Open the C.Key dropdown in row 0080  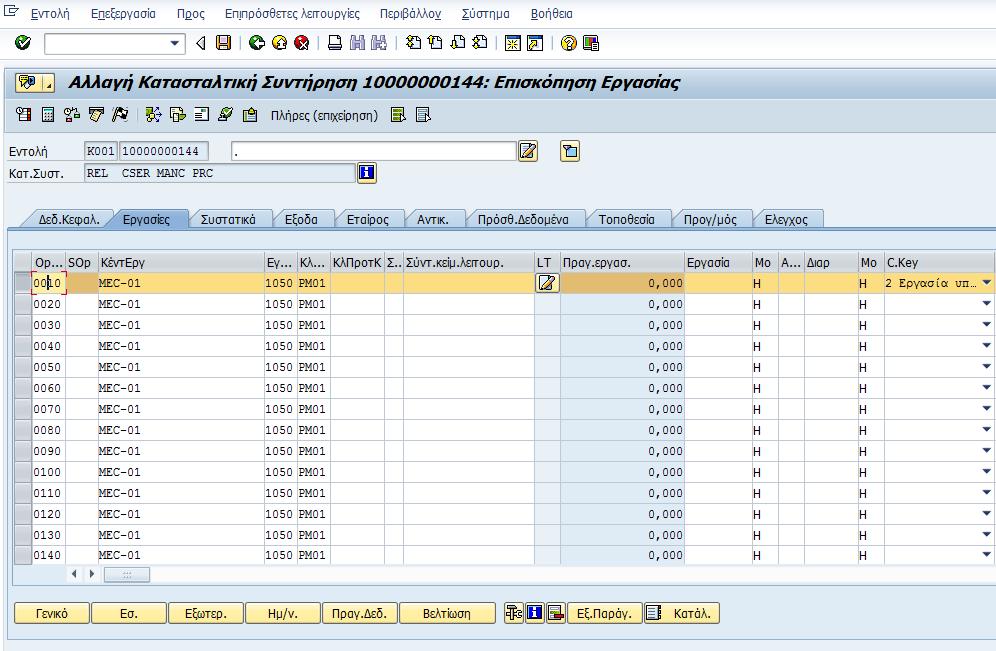pyautogui.click(x=986, y=430)
